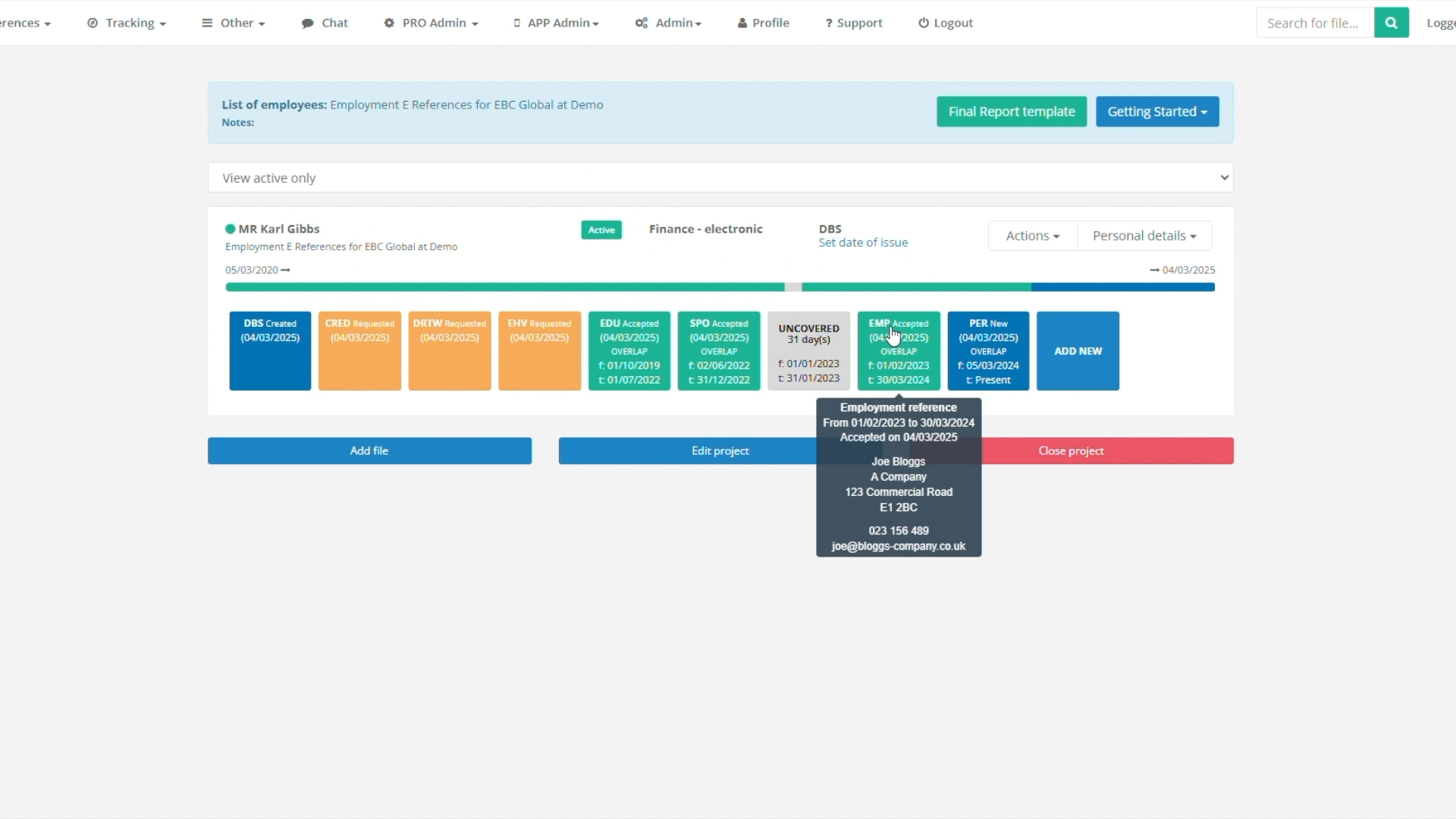Expand the APP Admin menu
Viewport: 1456px width, 819px height.
[x=556, y=23]
